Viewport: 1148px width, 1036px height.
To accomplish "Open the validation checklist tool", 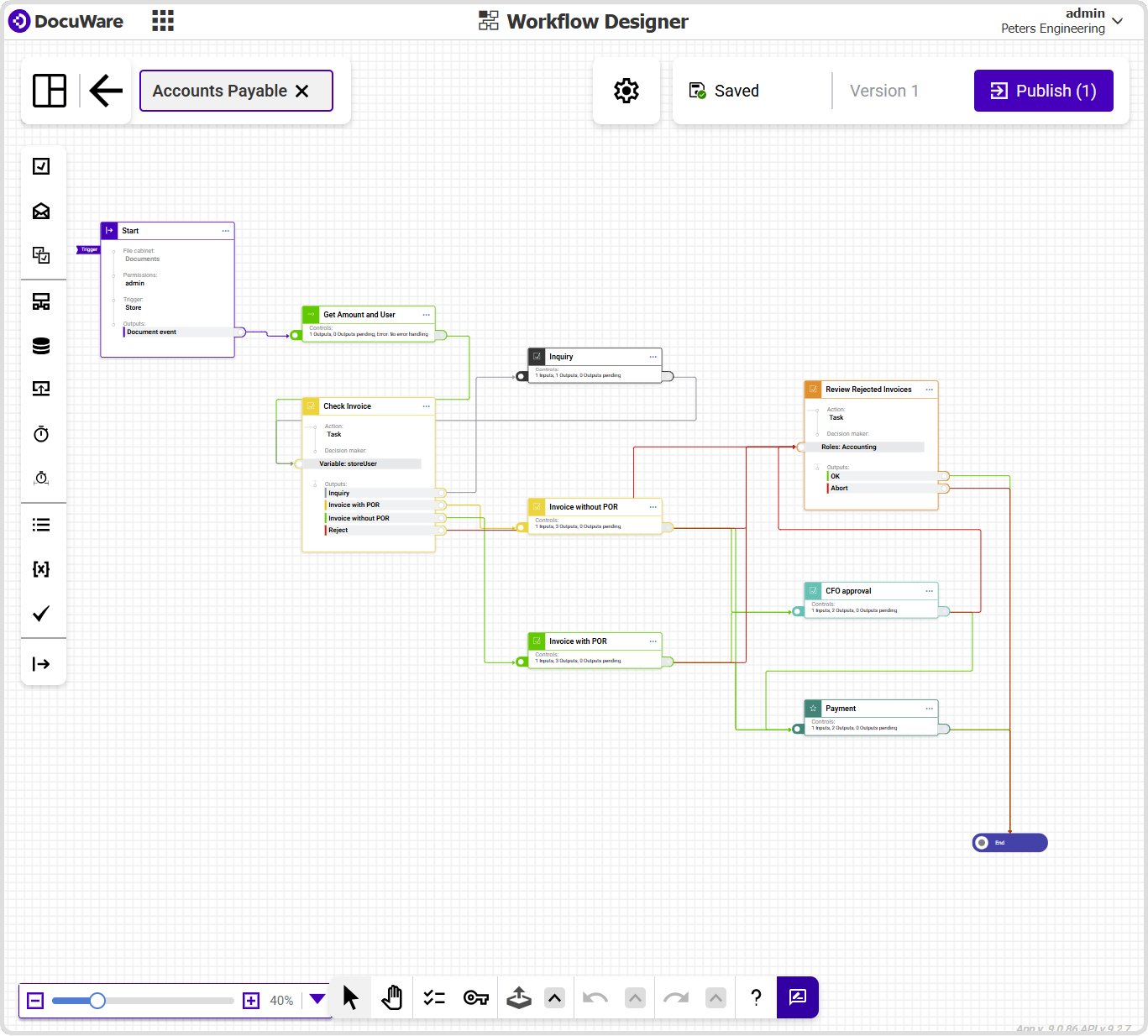I will point(434,997).
